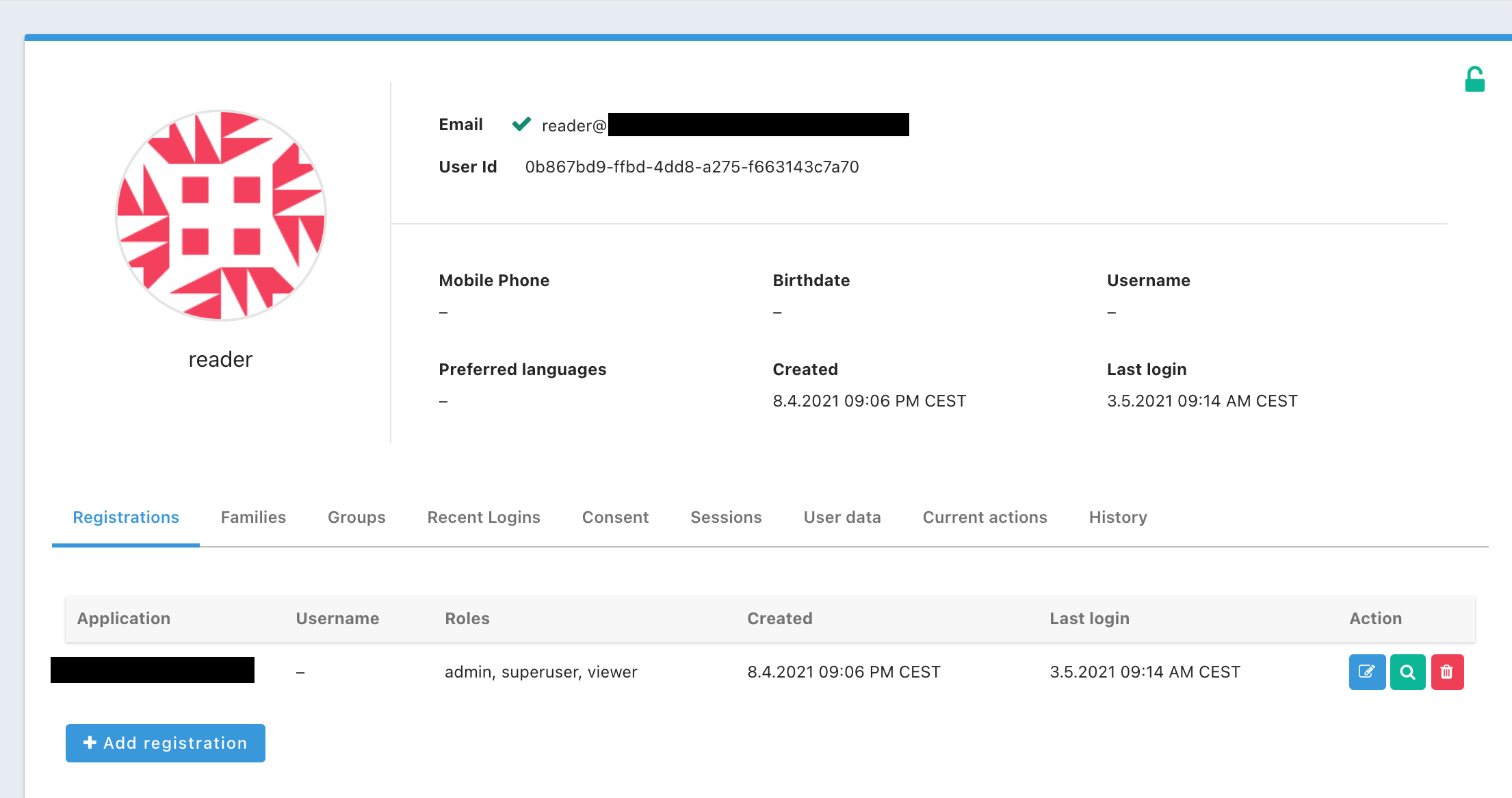The height and width of the screenshot is (798, 1512).
Task: Click the green view registration magnifier icon
Action: [1407, 671]
